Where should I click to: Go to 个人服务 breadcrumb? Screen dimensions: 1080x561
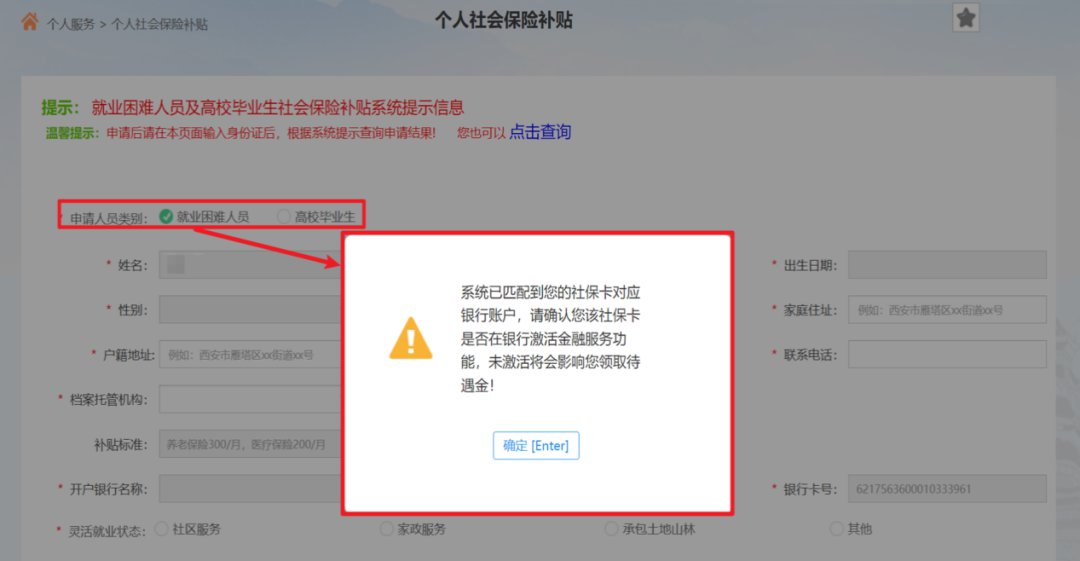[70, 24]
